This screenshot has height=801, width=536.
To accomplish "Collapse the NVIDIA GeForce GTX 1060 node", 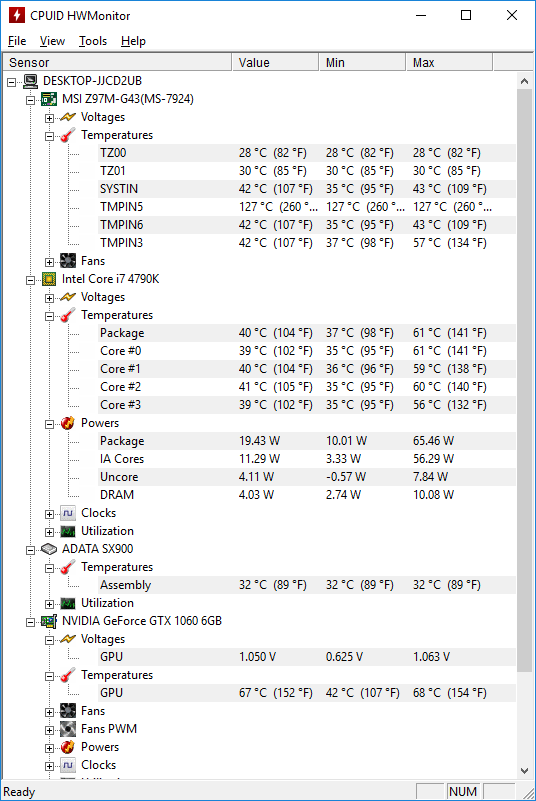I will 30,622.
